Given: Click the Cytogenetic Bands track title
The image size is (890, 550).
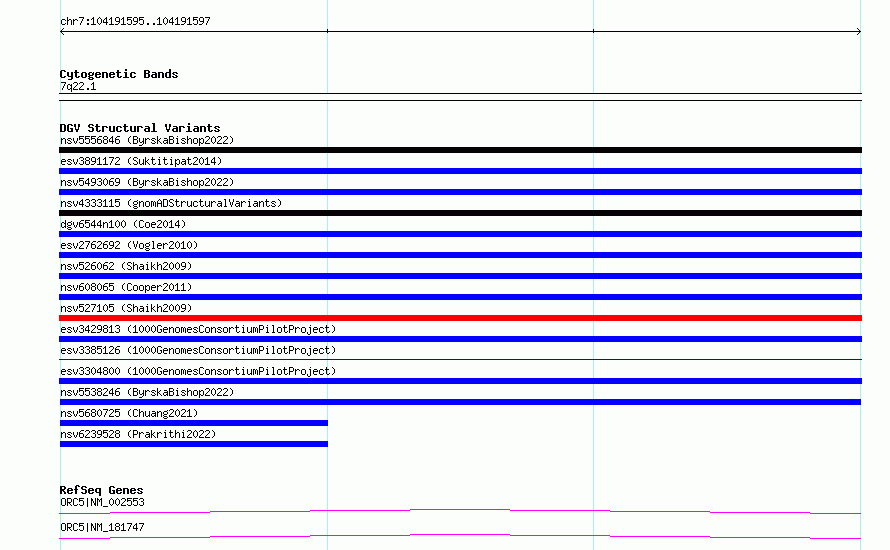Looking at the screenshot, I should [119, 74].
